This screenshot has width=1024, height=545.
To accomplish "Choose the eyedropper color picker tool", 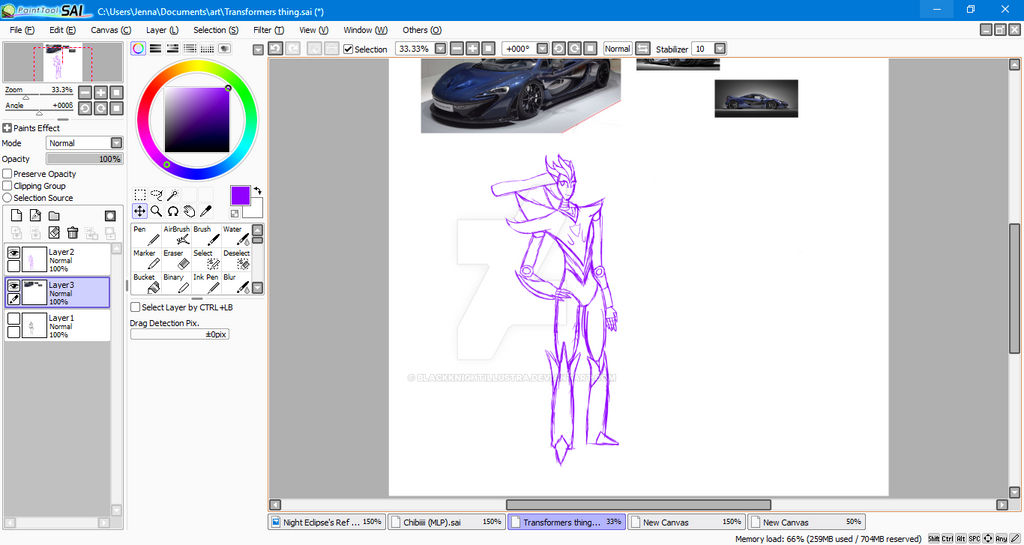I will pyautogui.click(x=206, y=211).
